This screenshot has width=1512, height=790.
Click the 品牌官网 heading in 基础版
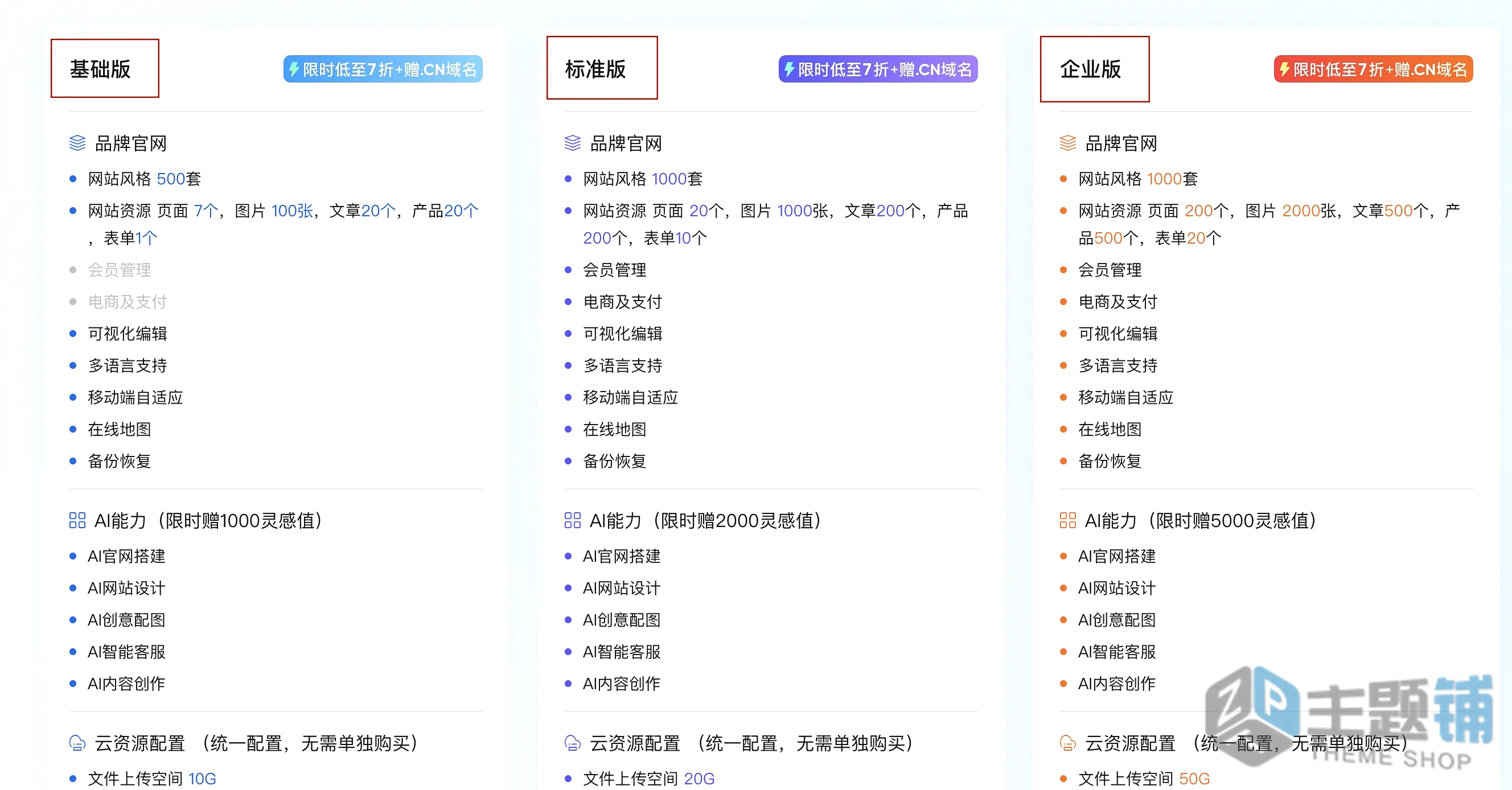[131, 143]
